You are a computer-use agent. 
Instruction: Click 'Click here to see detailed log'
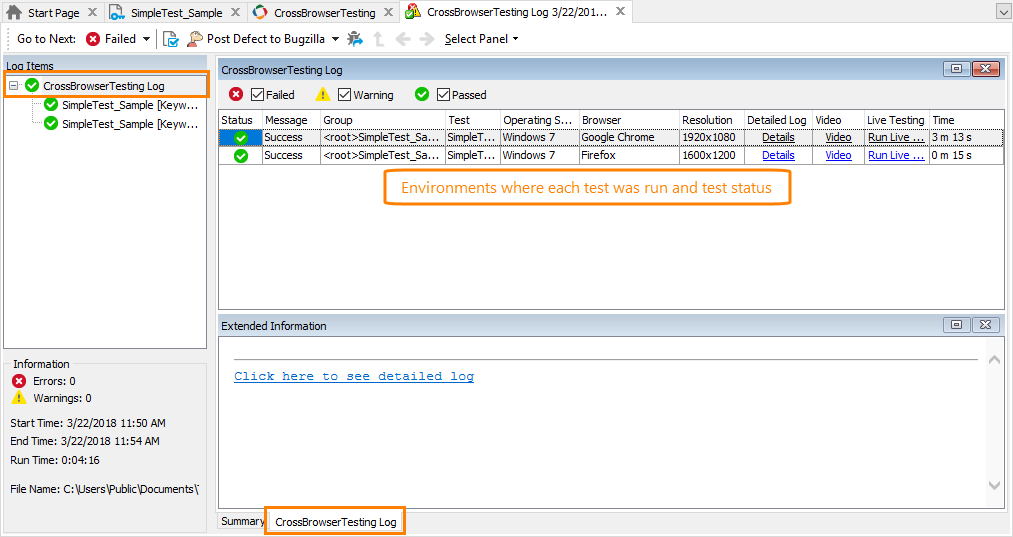(x=354, y=376)
